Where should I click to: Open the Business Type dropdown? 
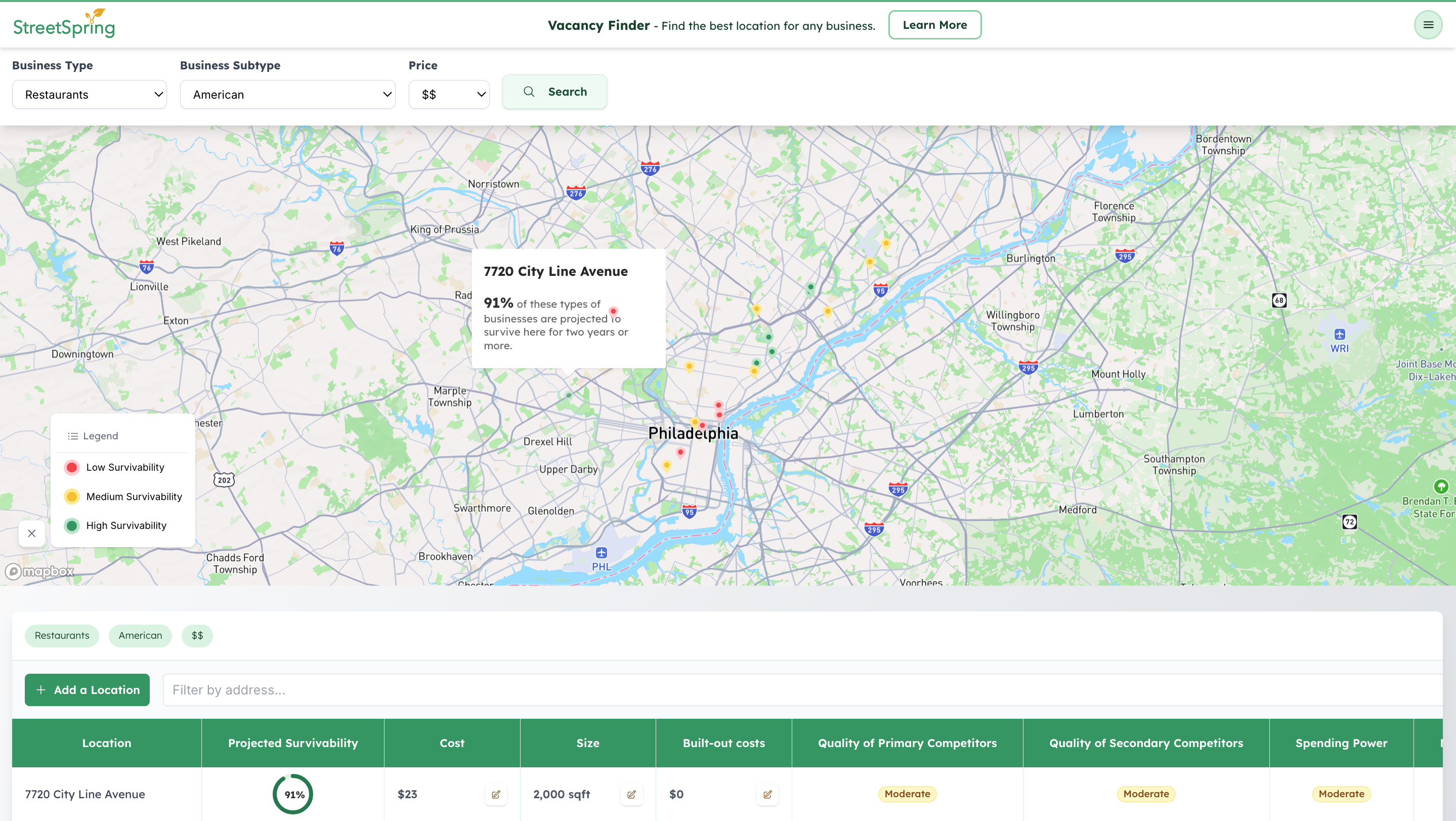click(x=89, y=95)
